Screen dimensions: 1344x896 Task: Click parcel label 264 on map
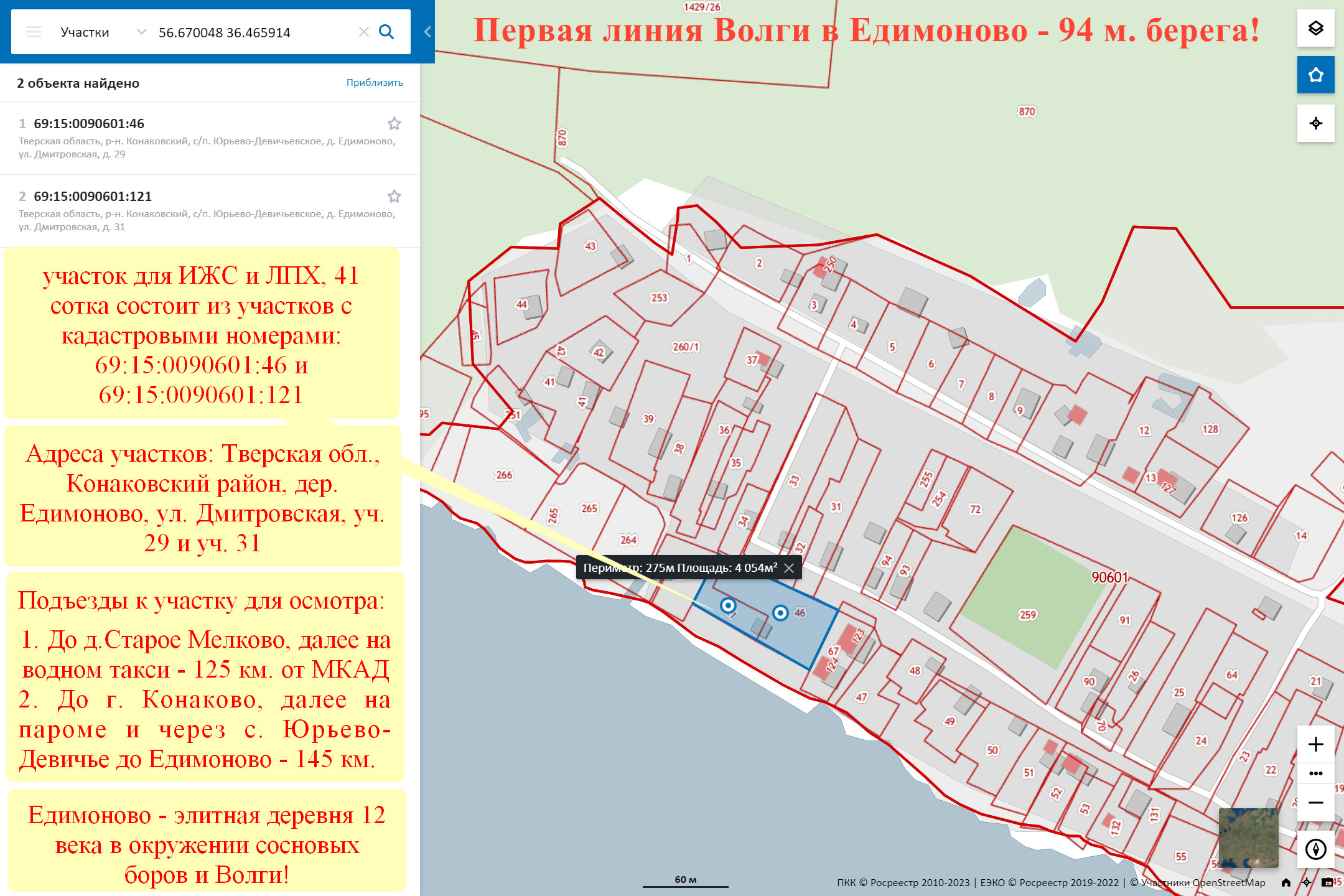point(628,539)
